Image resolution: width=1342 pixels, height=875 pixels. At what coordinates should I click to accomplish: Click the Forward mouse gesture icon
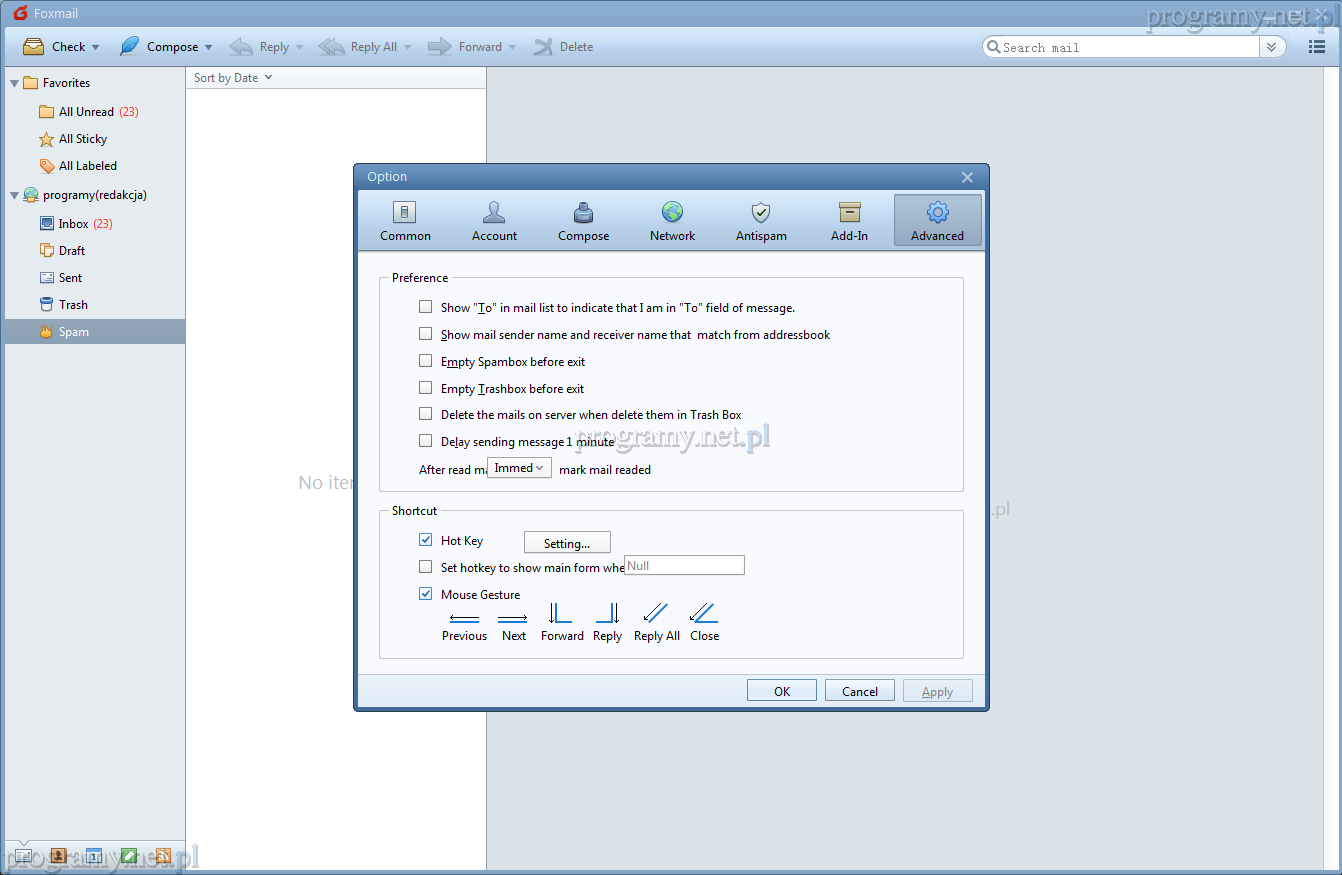[x=561, y=613]
